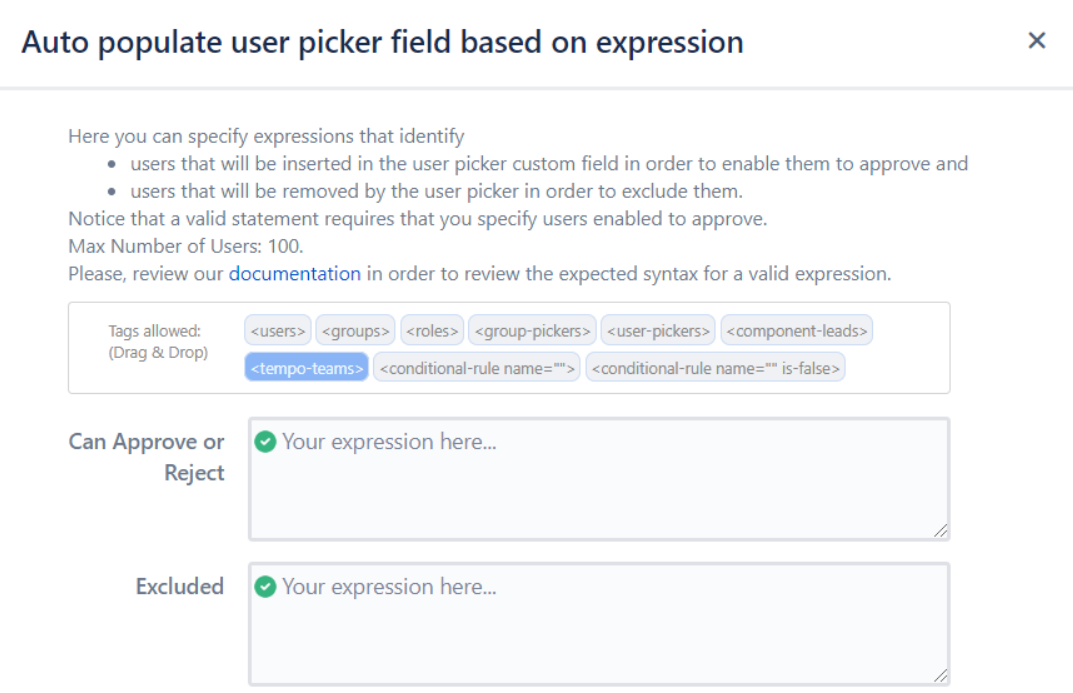Click the "Excluded" field label
Image resolution: width=1073 pixels, height=693 pixels.
tap(180, 587)
